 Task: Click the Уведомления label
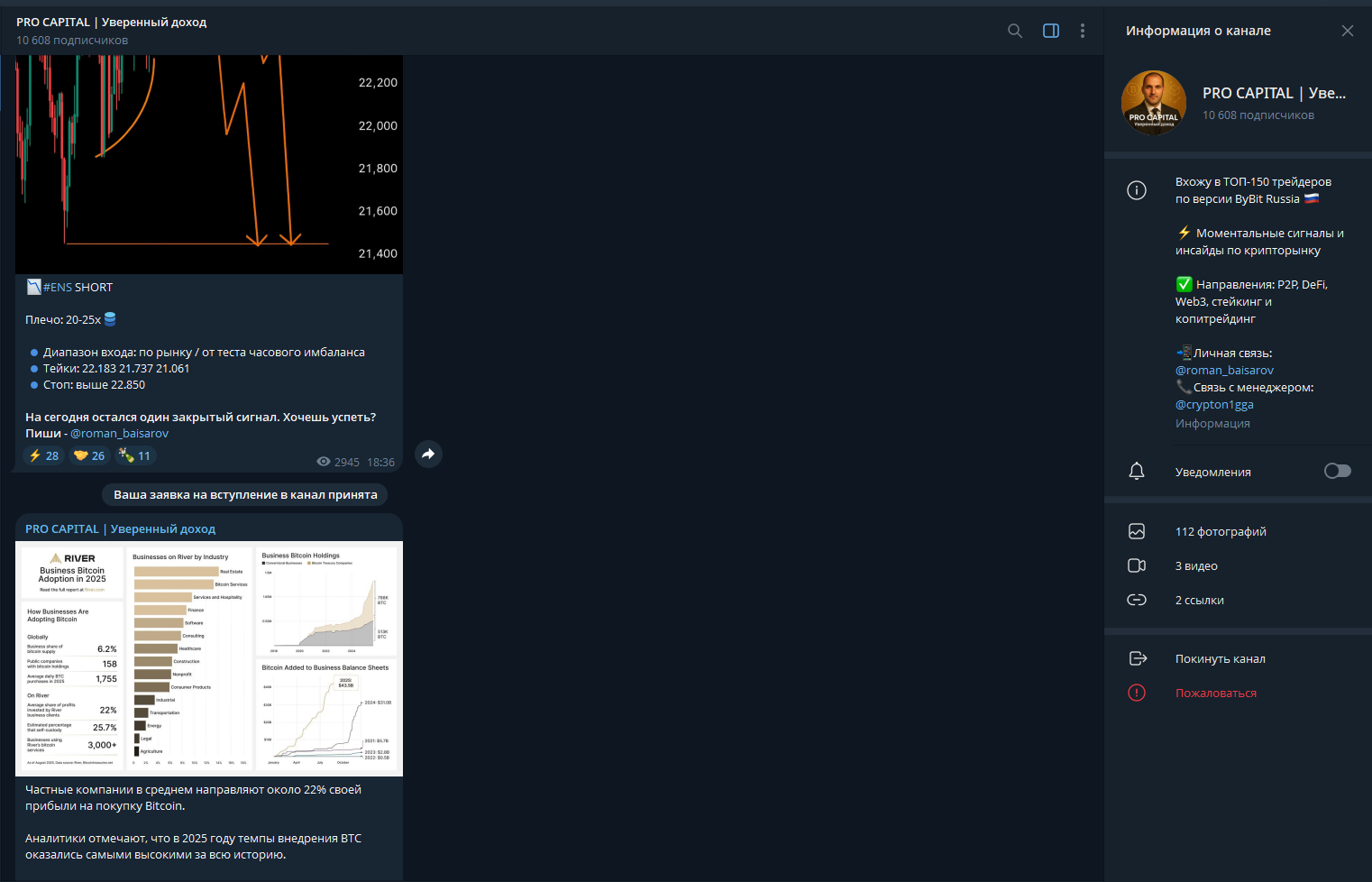1213,472
